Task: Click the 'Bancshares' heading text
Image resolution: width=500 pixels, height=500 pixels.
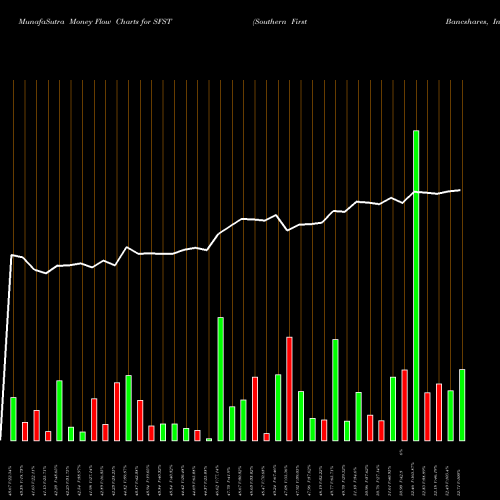Action: [467, 22]
